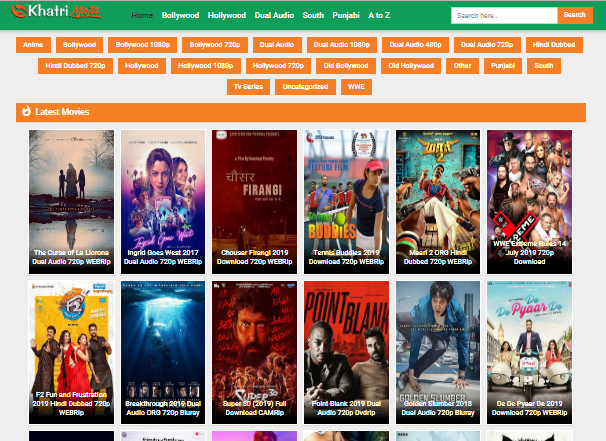This screenshot has height=441, width=606.
Task: Open the Tv Series category tag
Action: [249, 87]
